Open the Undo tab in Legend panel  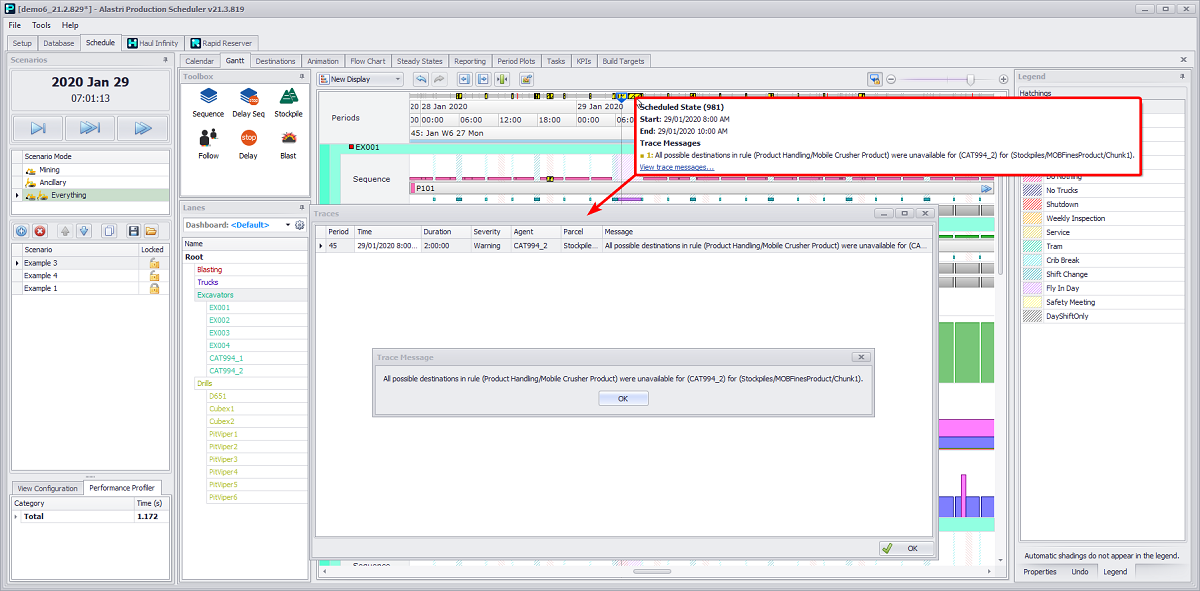click(x=1080, y=571)
